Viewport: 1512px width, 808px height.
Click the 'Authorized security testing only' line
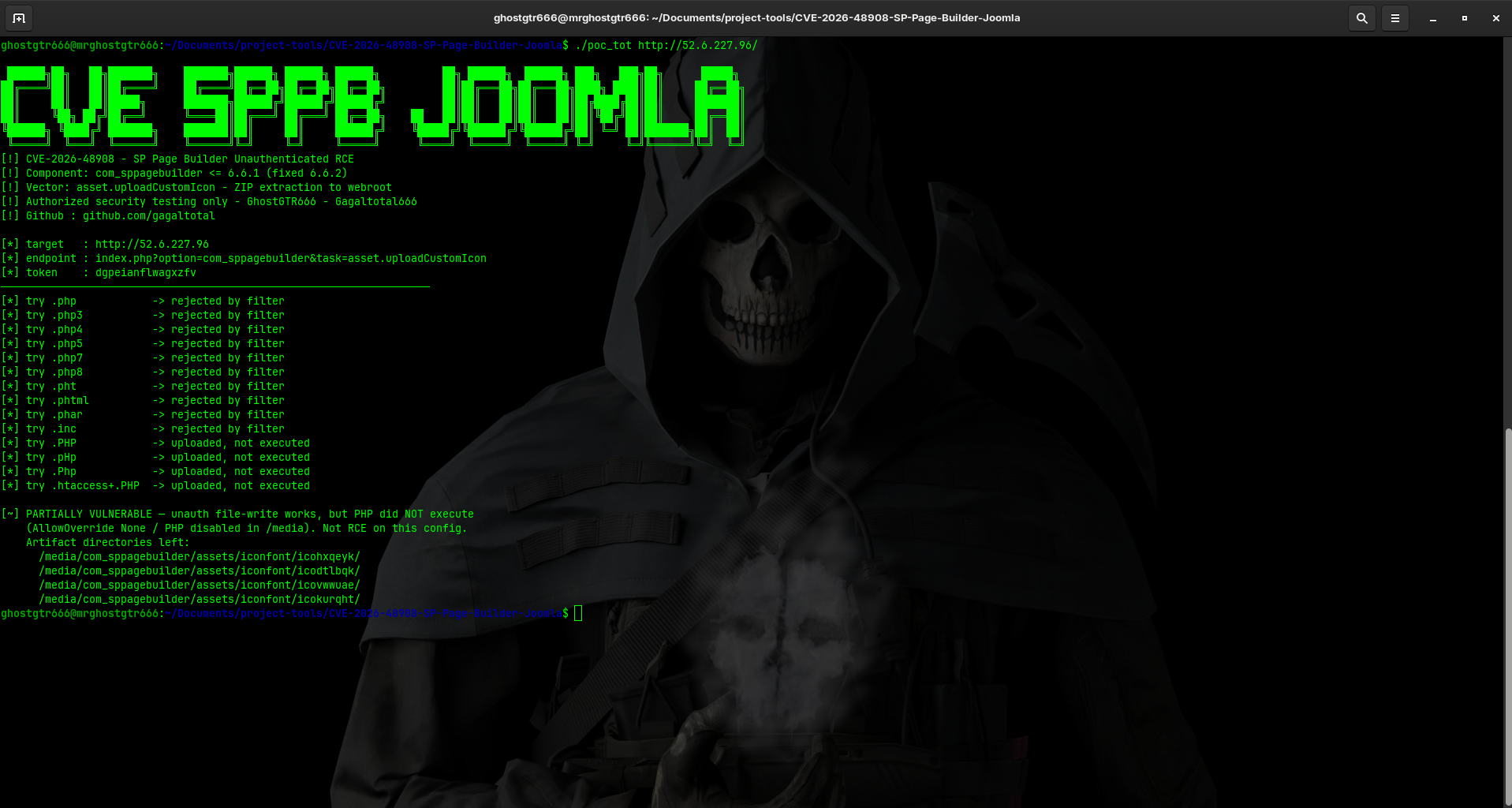[x=209, y=202]
